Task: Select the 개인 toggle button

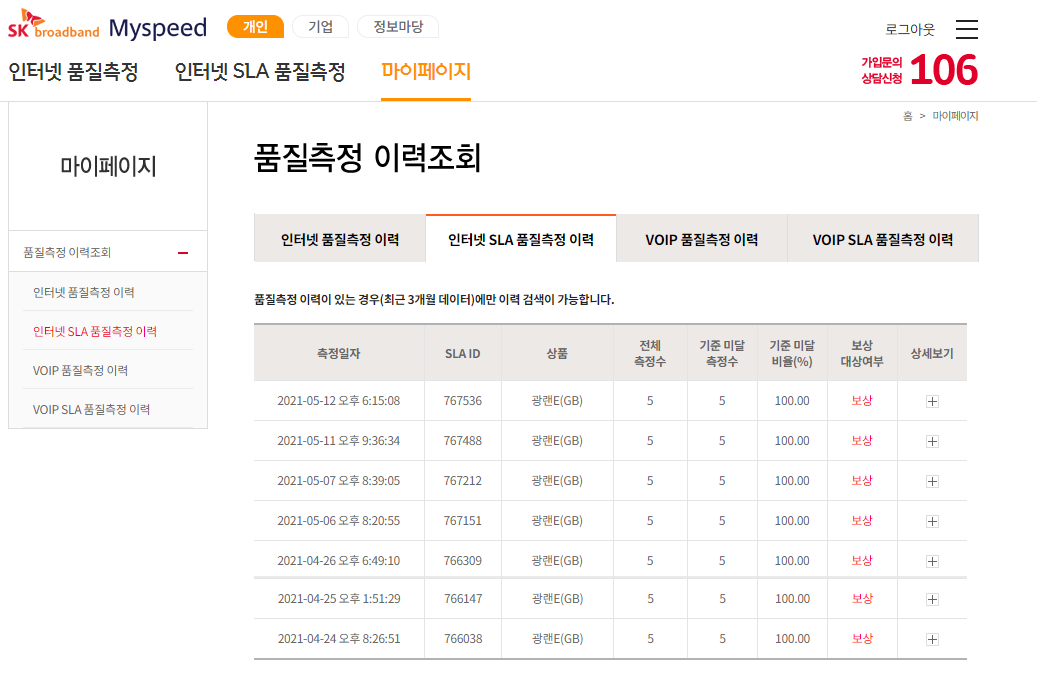Action: pyautogui.click(x=255, y=27)
